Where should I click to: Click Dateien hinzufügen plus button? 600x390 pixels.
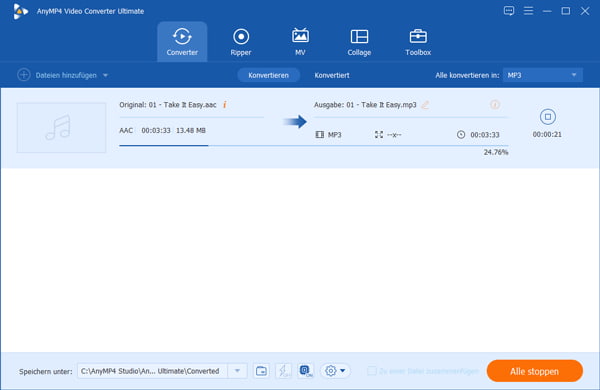[x=24, y=75]
